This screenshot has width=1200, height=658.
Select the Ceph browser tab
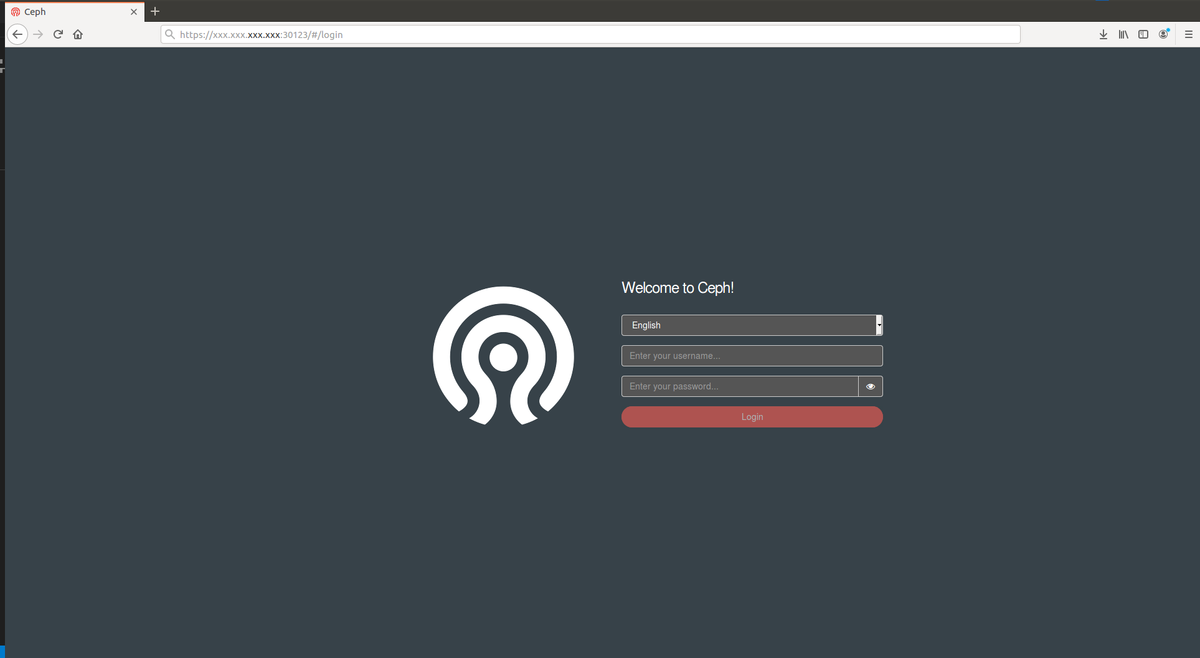[72, 12]
